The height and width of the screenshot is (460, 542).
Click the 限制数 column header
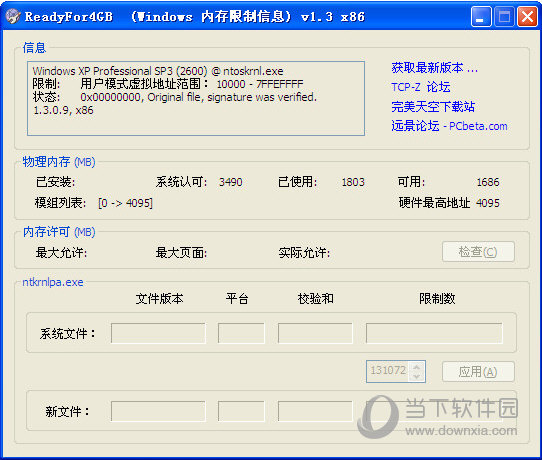click(x=437, y=299)
